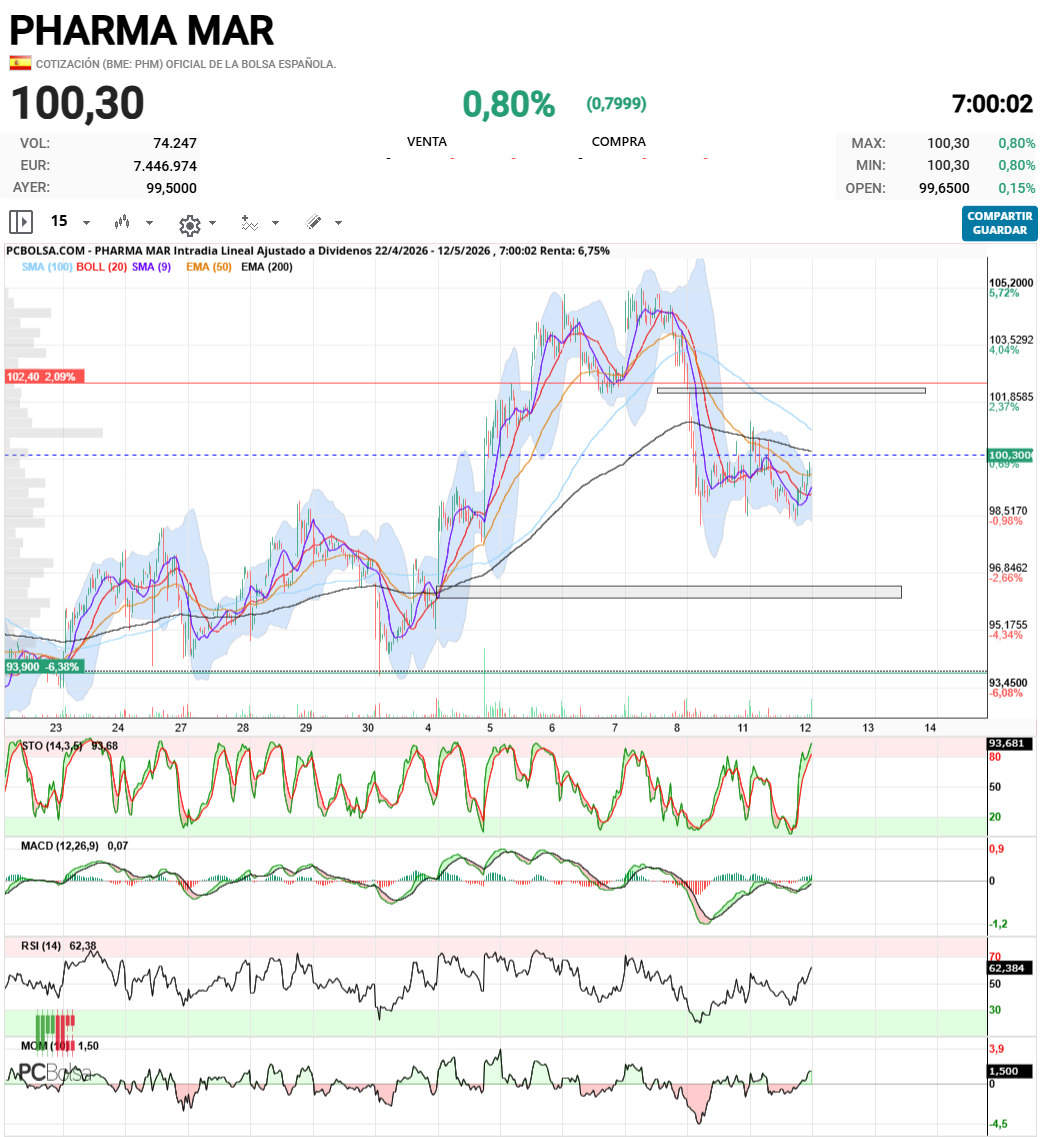This screenshot has width=1048, height=1137.
Task: Click the 96,8462 price axis label
Action: pos(1008,568)
